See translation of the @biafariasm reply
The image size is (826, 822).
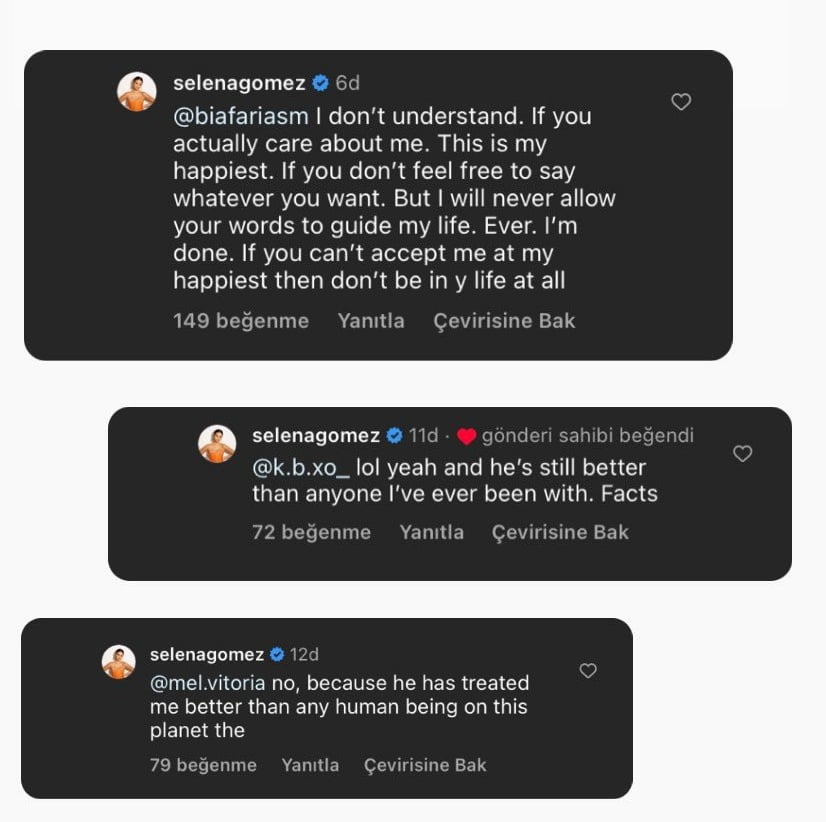pos(504,321)
